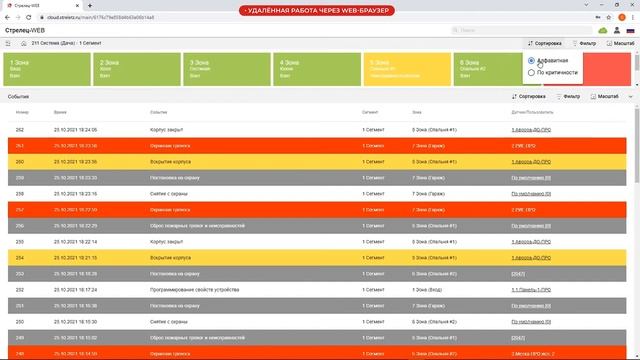Go back with the browser back arrow
The height and width of the screenshot is (360, 640).
[x=7, y=18]
